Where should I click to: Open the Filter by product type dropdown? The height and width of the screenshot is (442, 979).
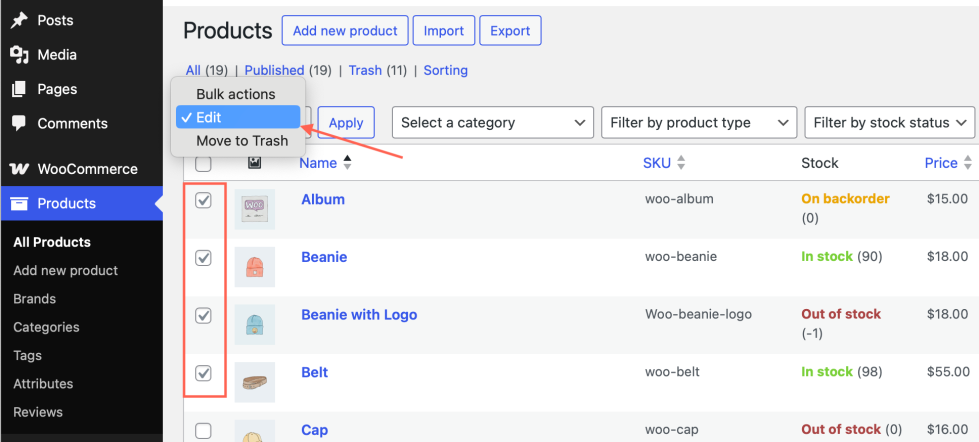(x=698, y=123)
